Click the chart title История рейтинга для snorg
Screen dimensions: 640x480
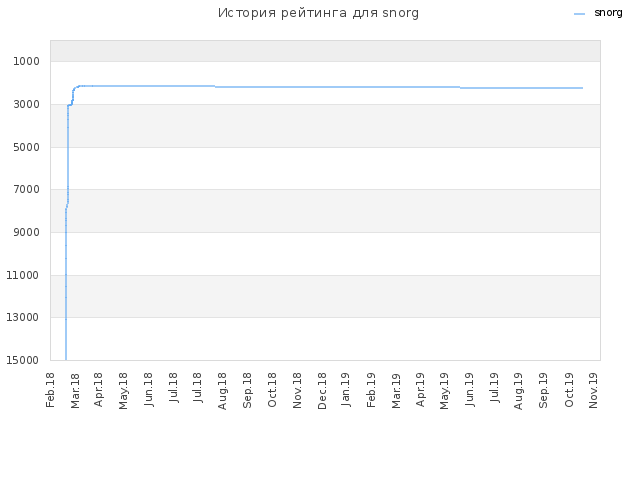pyautogui.click(x=318, y=13)
